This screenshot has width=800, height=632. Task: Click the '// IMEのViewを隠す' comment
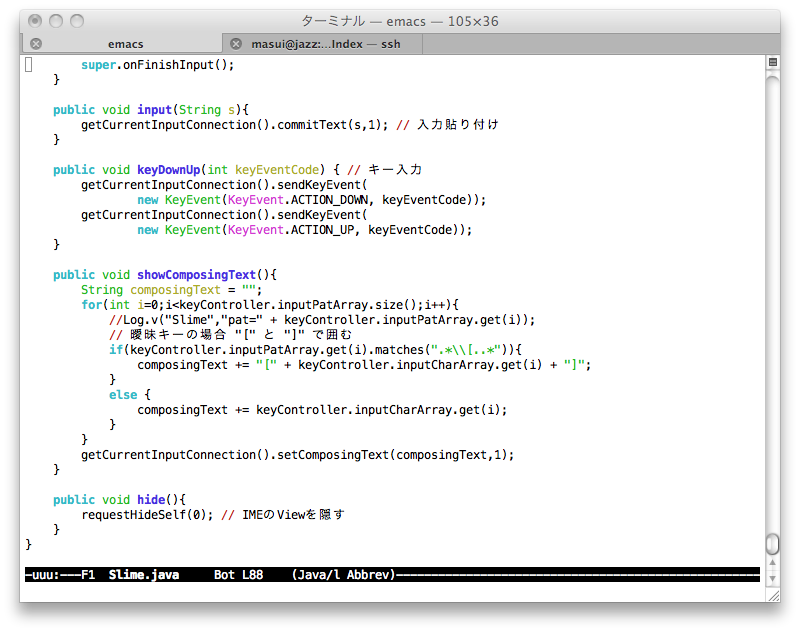[283, 515]
